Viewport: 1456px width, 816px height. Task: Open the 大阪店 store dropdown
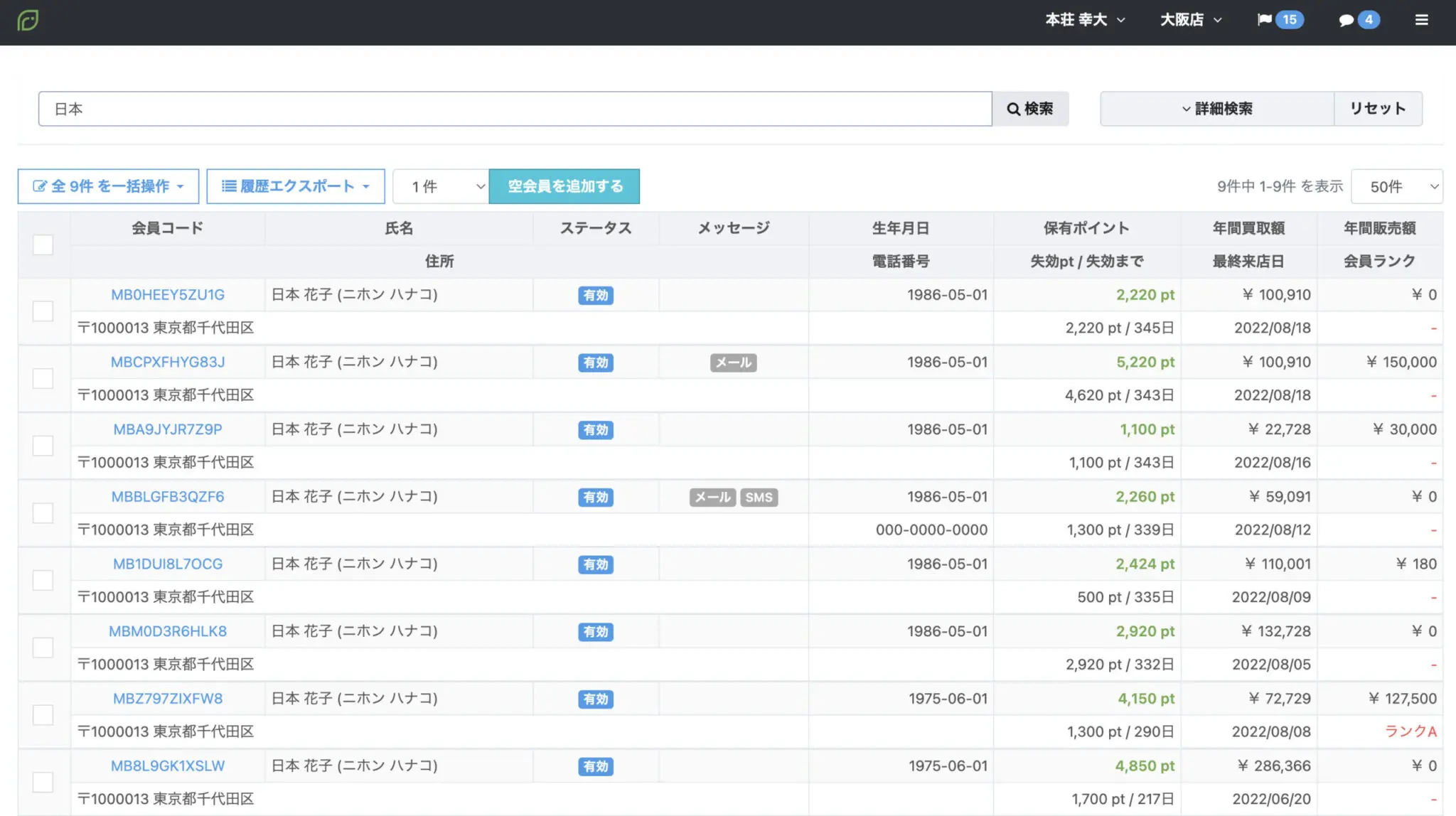1191,20
